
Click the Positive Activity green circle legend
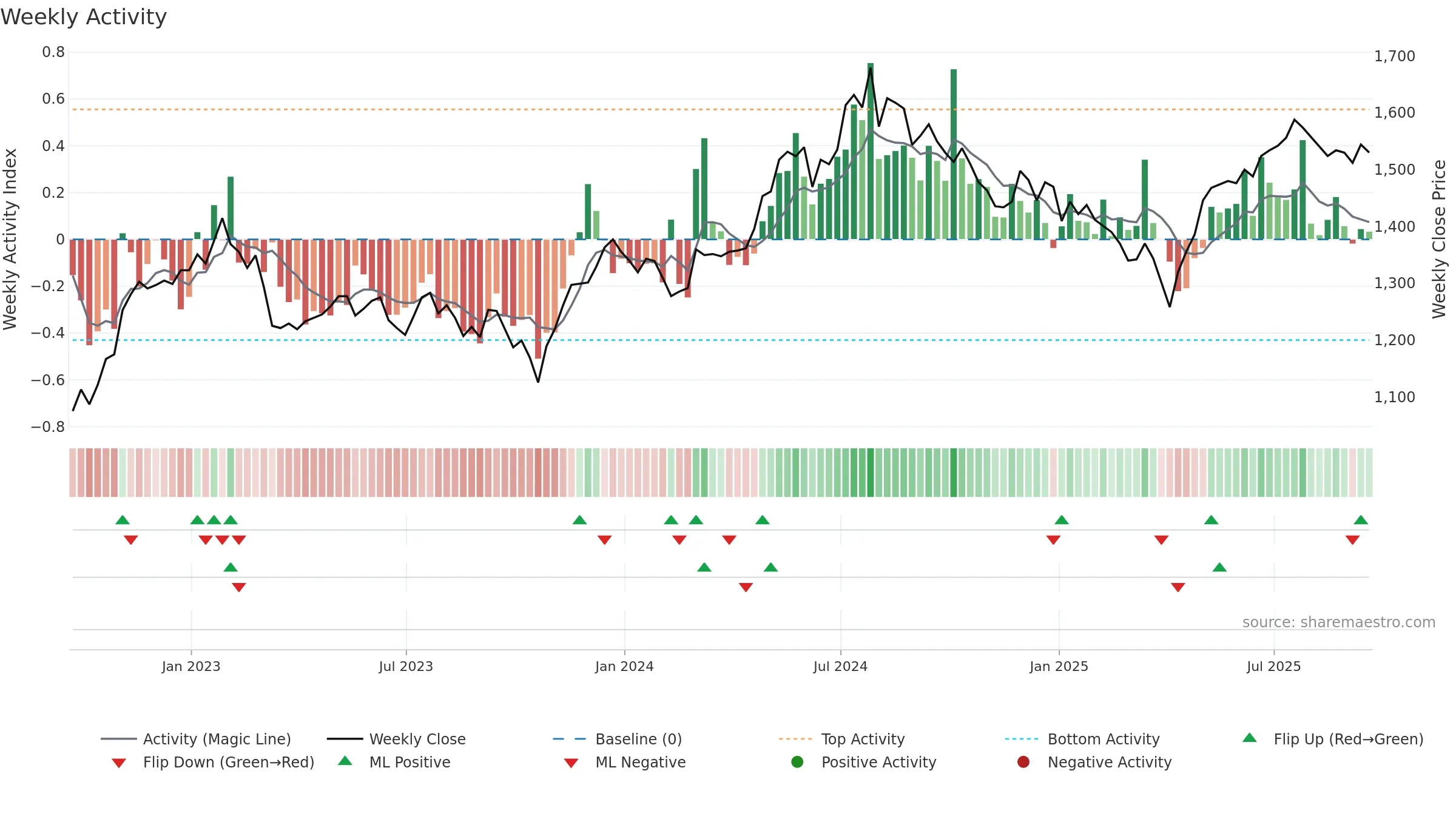pyautogui.click(x=798, y=762)
